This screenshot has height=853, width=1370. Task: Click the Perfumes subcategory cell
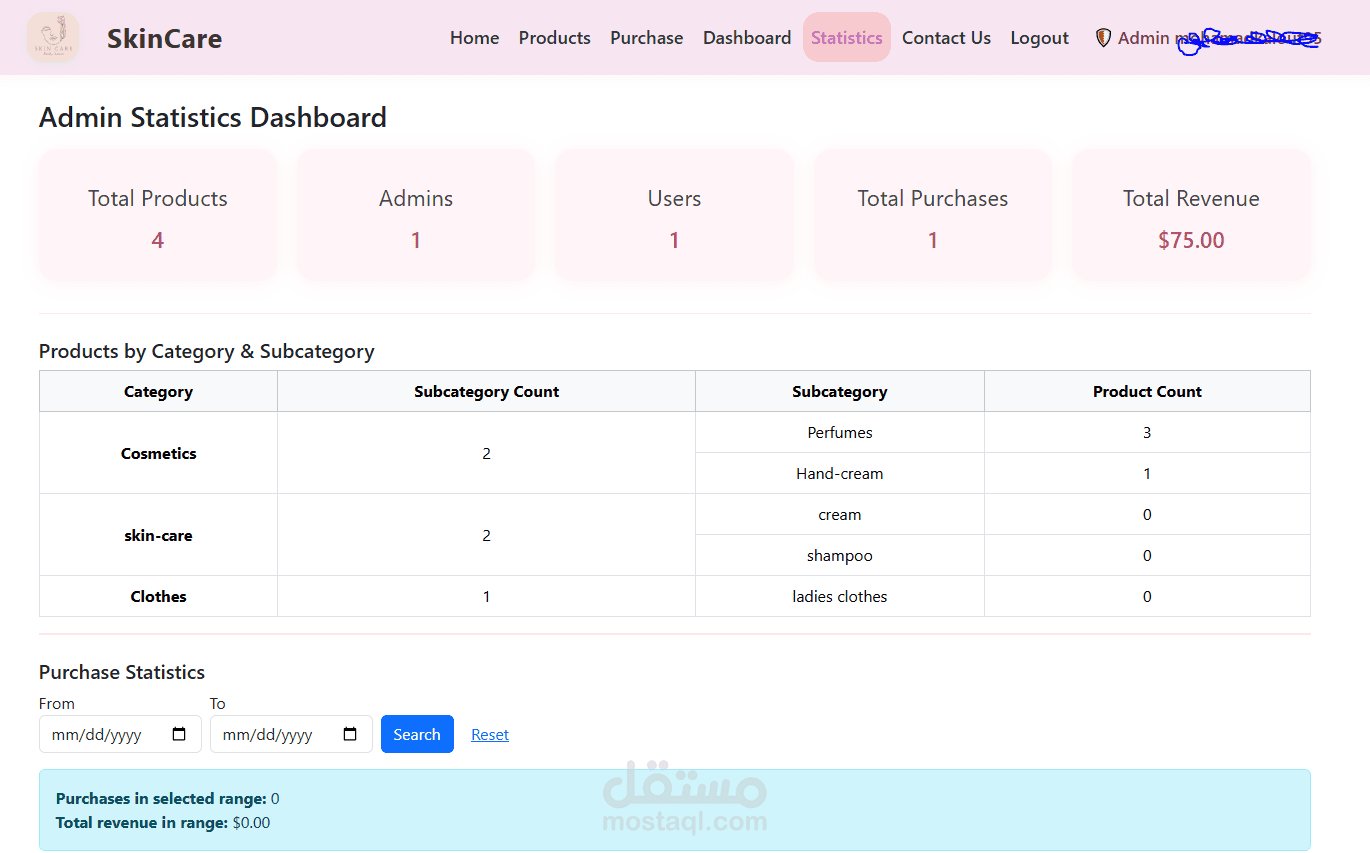click(x=840, y=432)
